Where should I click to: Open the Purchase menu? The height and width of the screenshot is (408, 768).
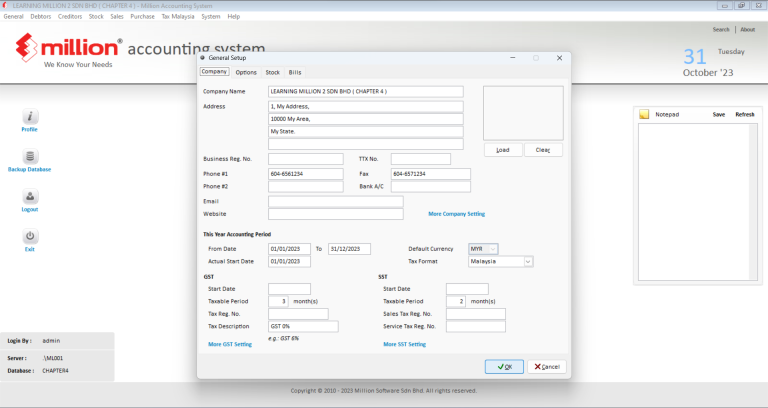coord(143,16)
